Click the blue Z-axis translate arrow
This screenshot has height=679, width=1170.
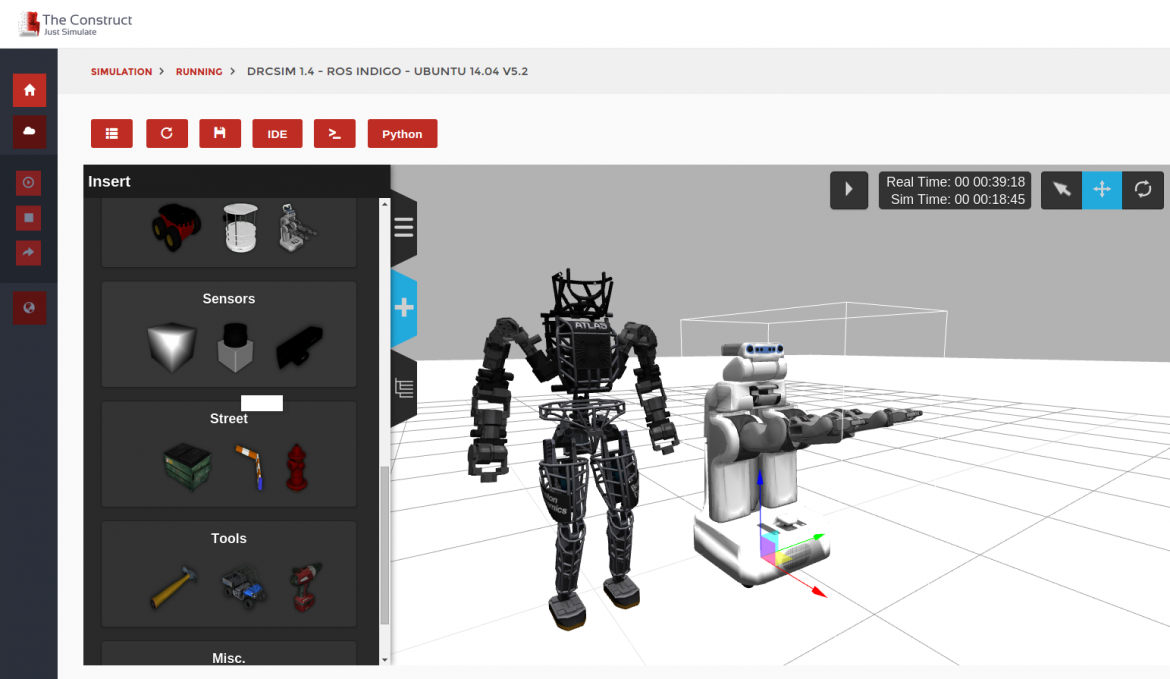click(760, 478)
